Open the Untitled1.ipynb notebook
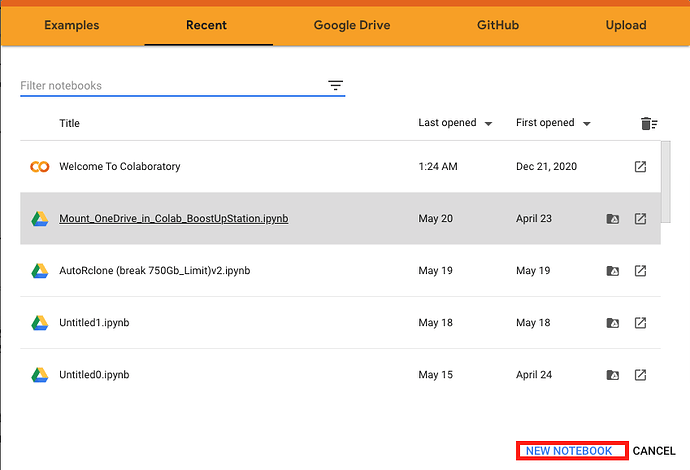The height and width of the screenshot is (470, 690). pyautogui.click(x=94, y=323)
